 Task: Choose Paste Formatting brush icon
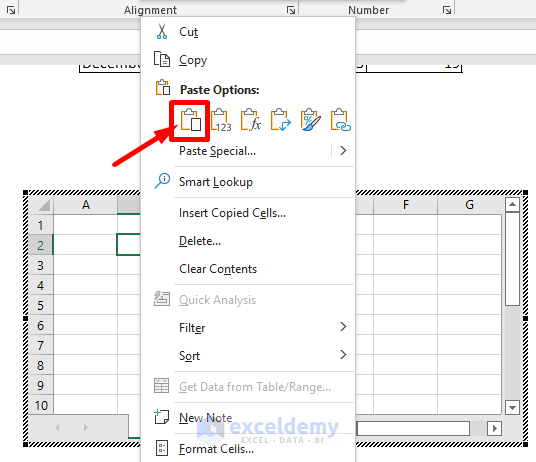(x=310, y=120)
